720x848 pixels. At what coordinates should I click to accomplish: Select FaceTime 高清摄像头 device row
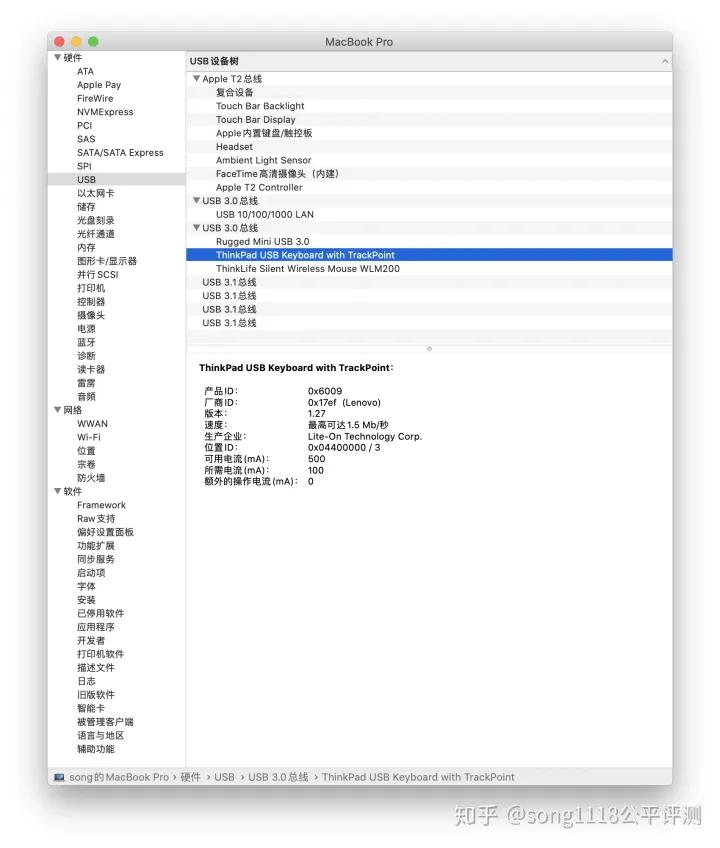[x=430, y=174]
